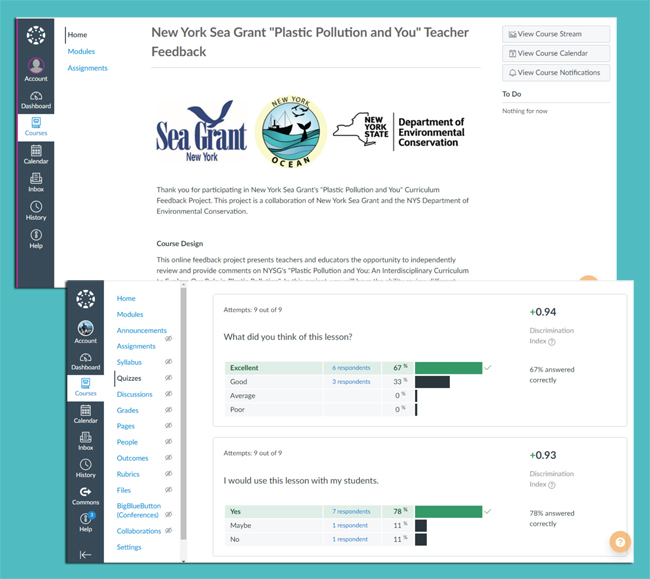Click orange help bubble in bottom window
This screenshot has height=579, width=650.
[x=620, y=542]
